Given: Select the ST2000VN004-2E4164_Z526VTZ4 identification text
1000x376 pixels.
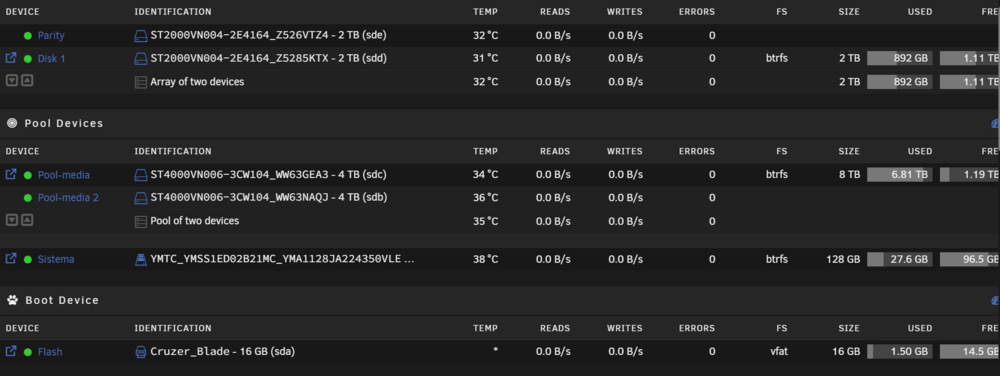Looking at the screenshot, I should pos(268,35).
